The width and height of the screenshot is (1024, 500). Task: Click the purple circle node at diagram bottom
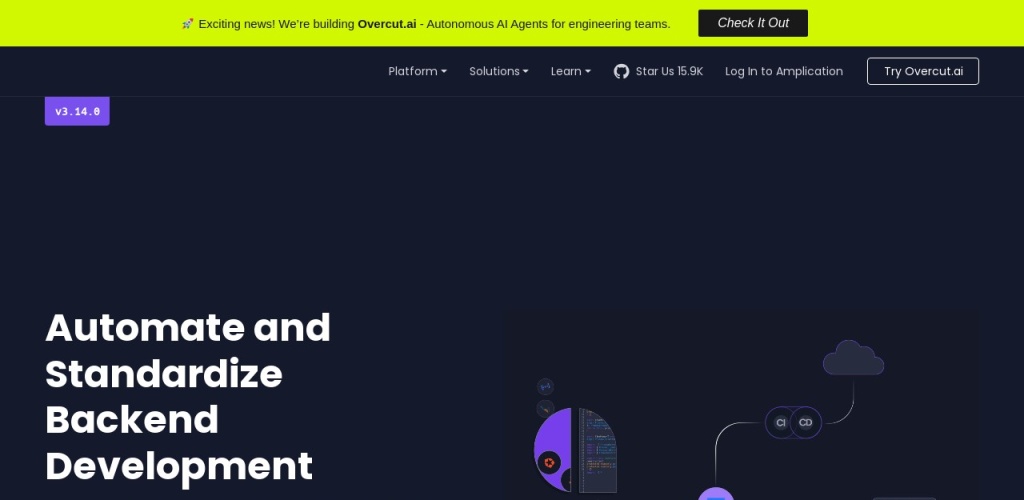pos(716,494)
